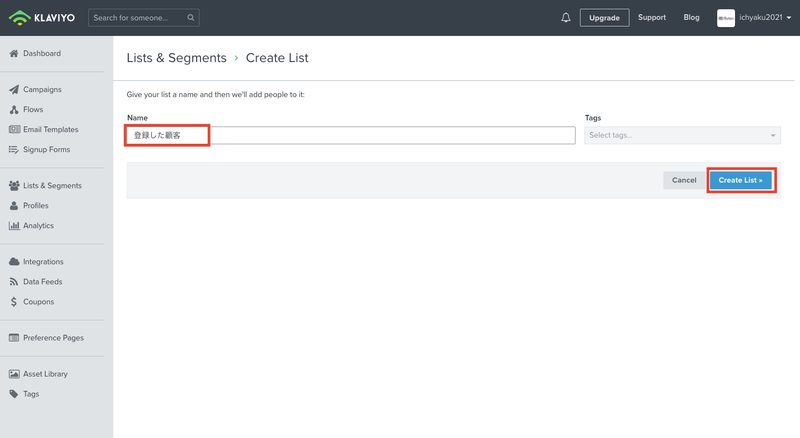
Task: Click the Upgrade button
Action: (x=604, y=17)
